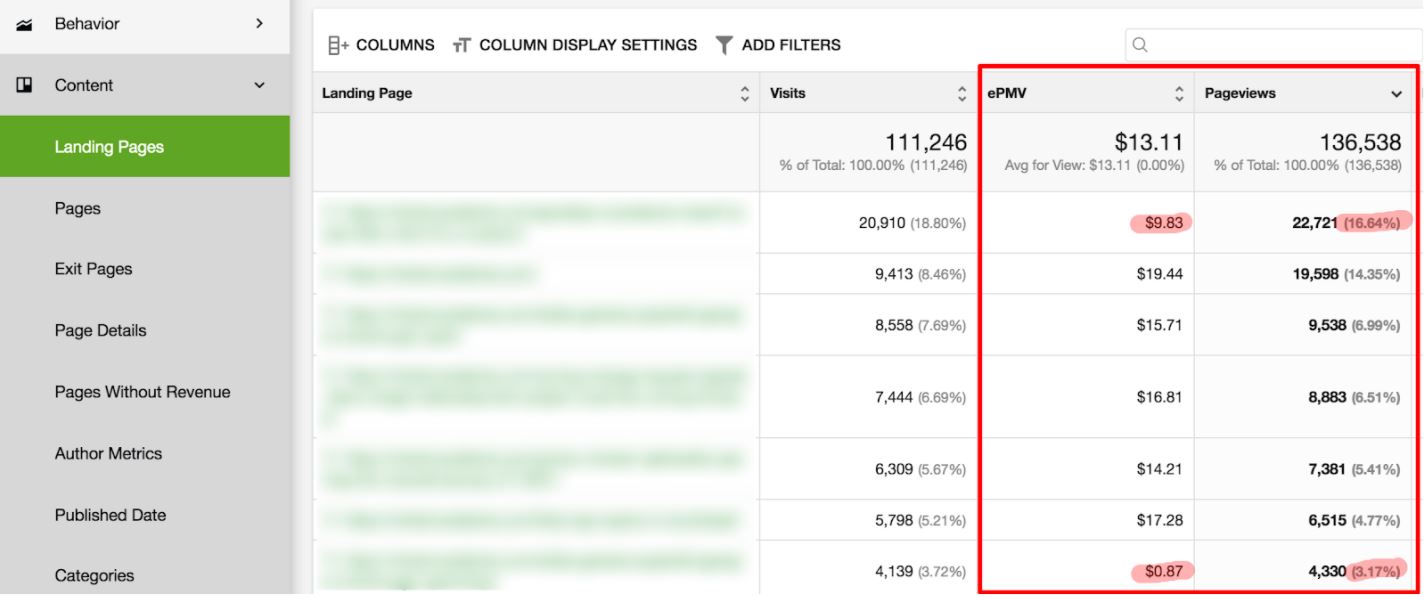Click the Columns add icon

(x=337, y=45)
